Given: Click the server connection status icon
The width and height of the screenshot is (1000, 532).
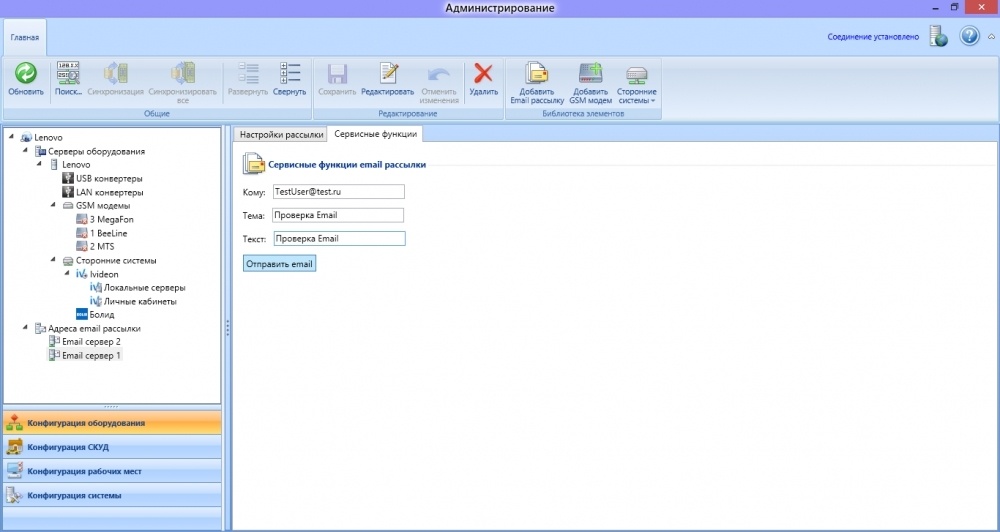Looking at the screenshot, I should pyautogui.click(x=938, y=36).
